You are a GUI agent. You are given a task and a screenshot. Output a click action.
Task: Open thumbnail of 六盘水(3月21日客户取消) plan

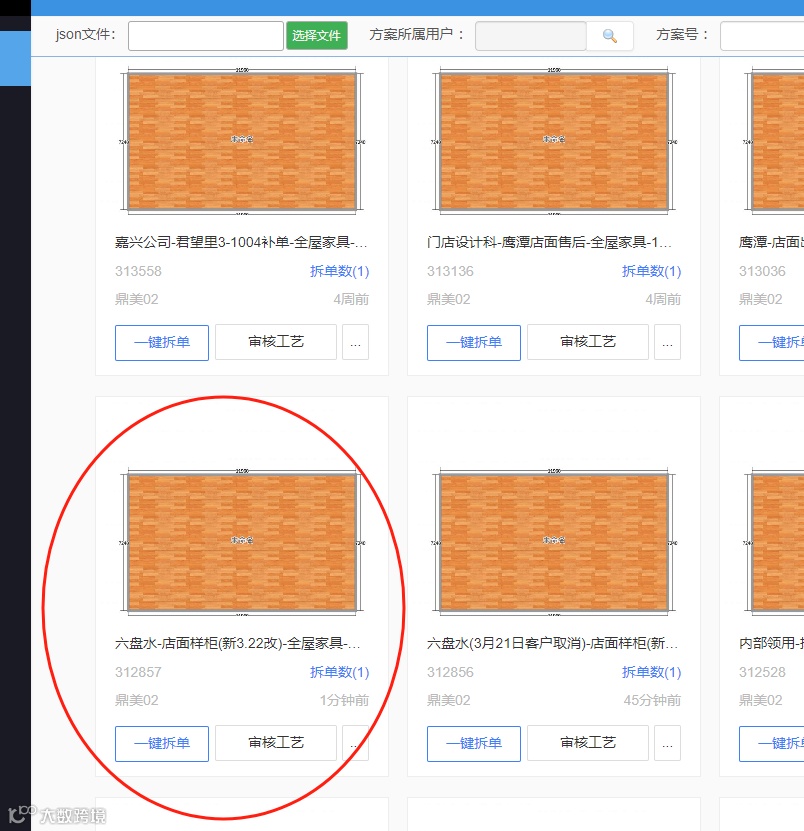point(554,543)
